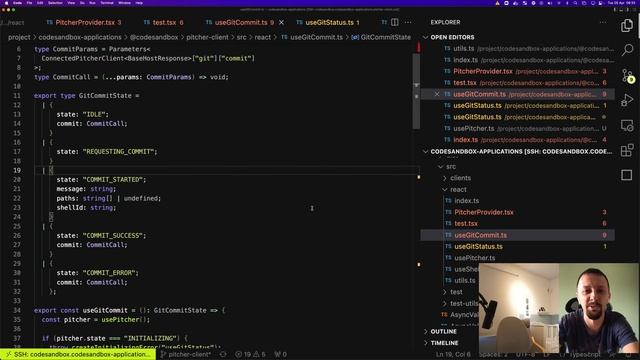Screen dimensions: 640x360
Task: Click line number 34 in the gutter
Action: point(17,310)
